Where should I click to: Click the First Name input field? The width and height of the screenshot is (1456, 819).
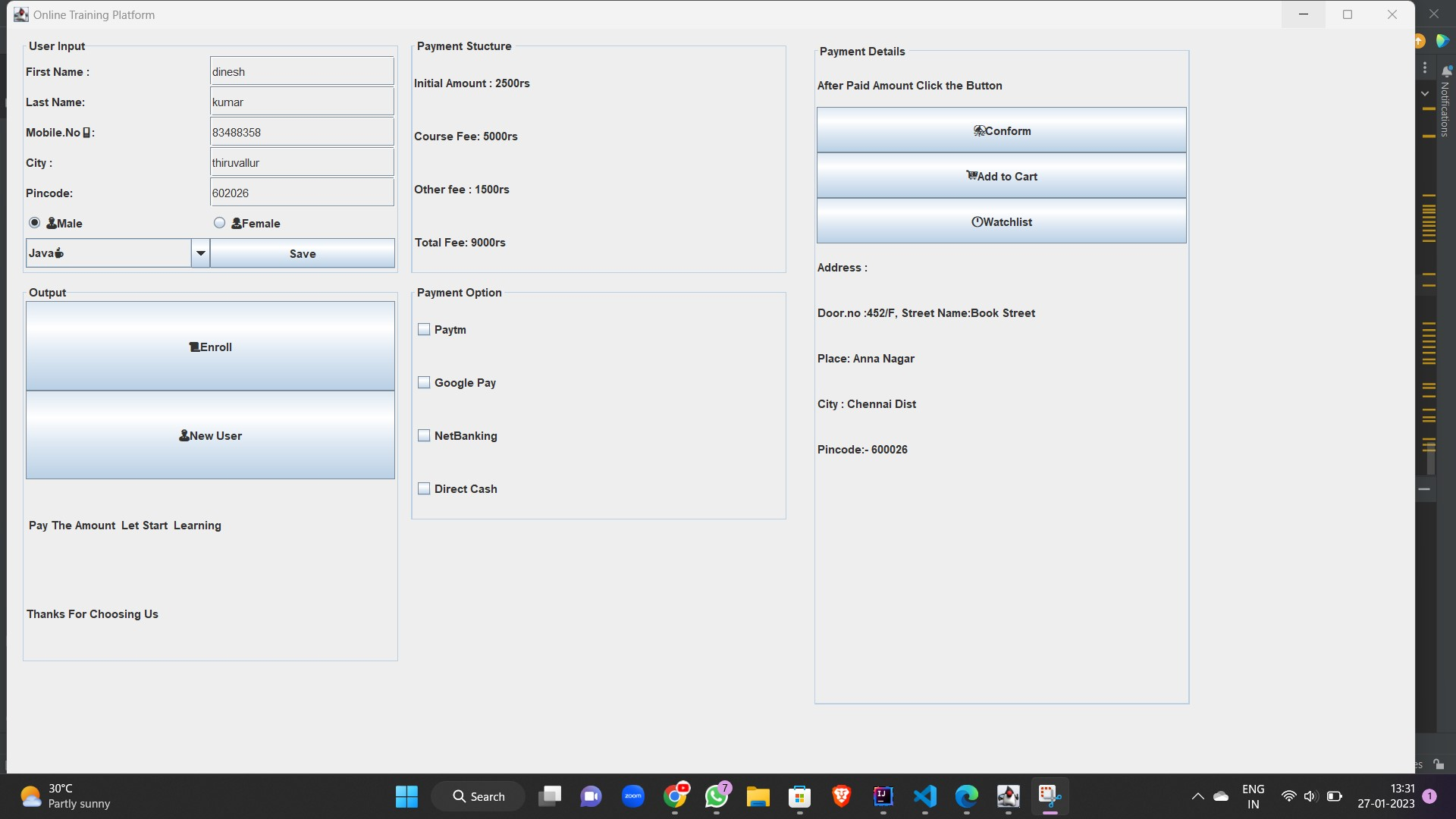301,71
